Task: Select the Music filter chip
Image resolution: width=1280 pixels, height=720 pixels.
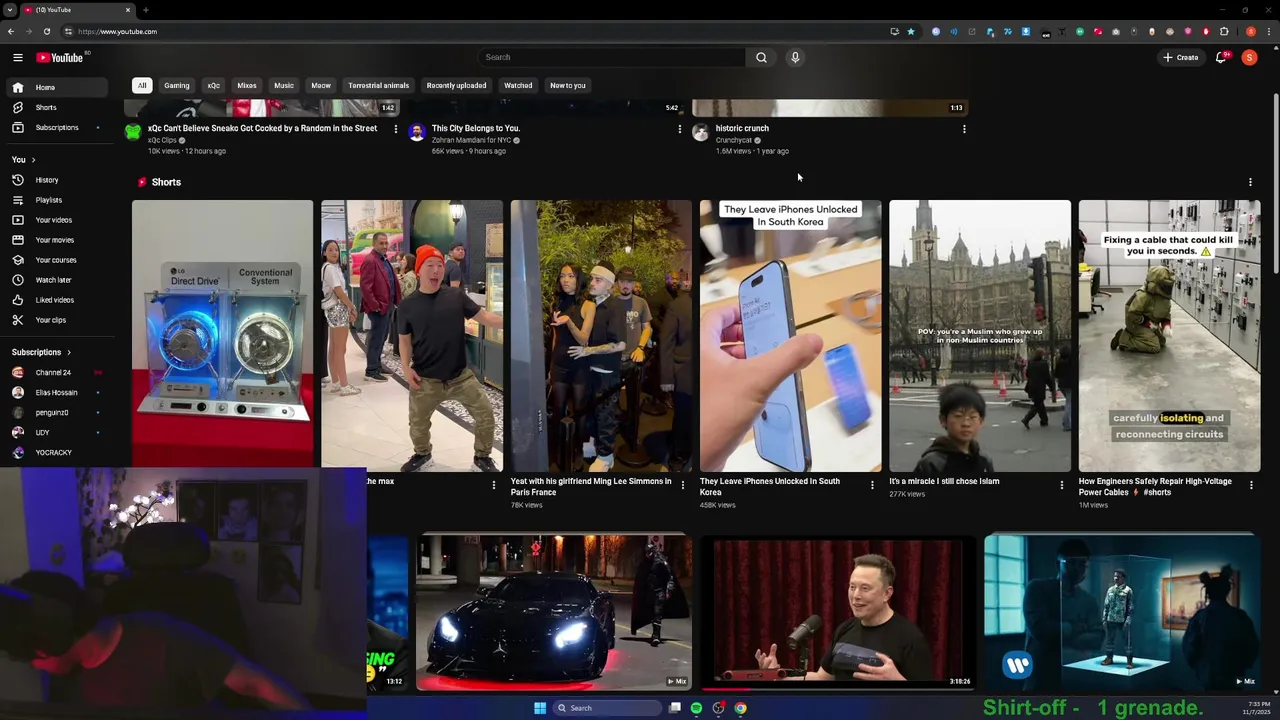Action: (x=284, y=85)
